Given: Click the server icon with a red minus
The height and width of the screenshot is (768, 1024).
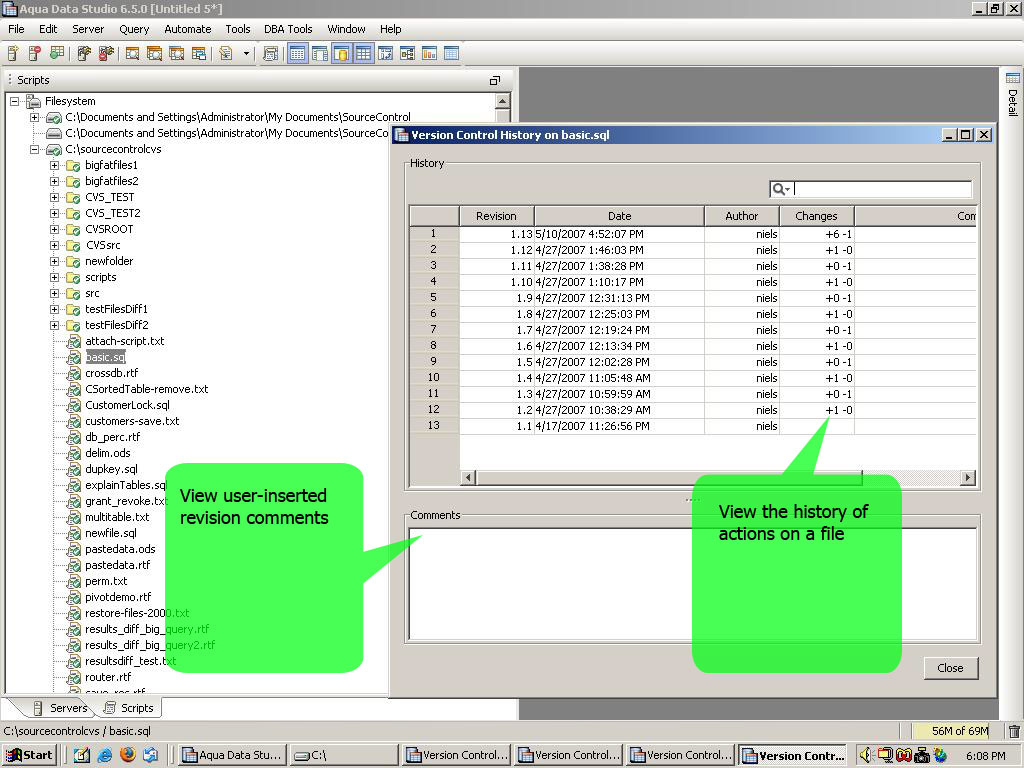Looking at the screenshot, I should coord(35,54).
